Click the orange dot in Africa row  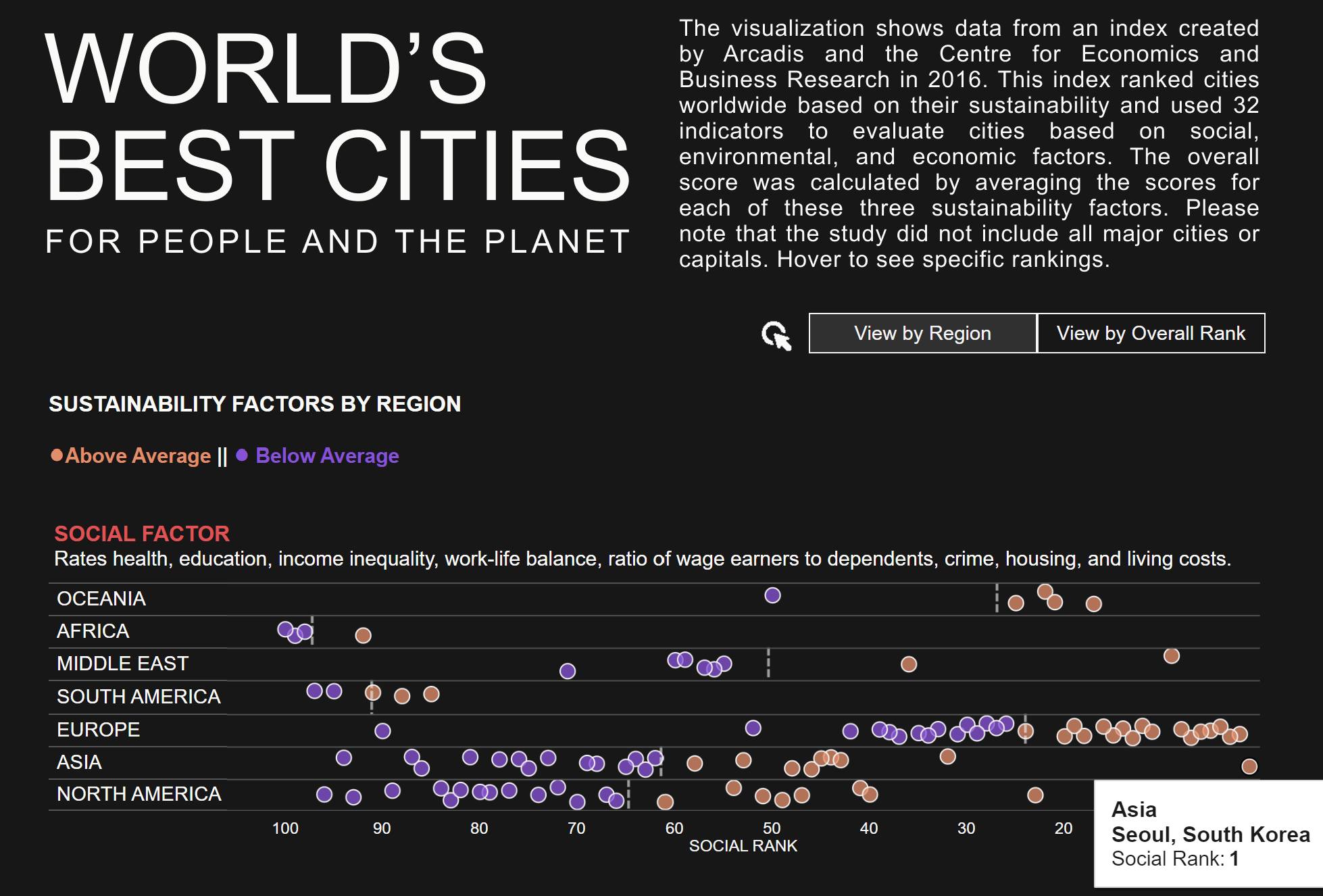pos(363,635)
